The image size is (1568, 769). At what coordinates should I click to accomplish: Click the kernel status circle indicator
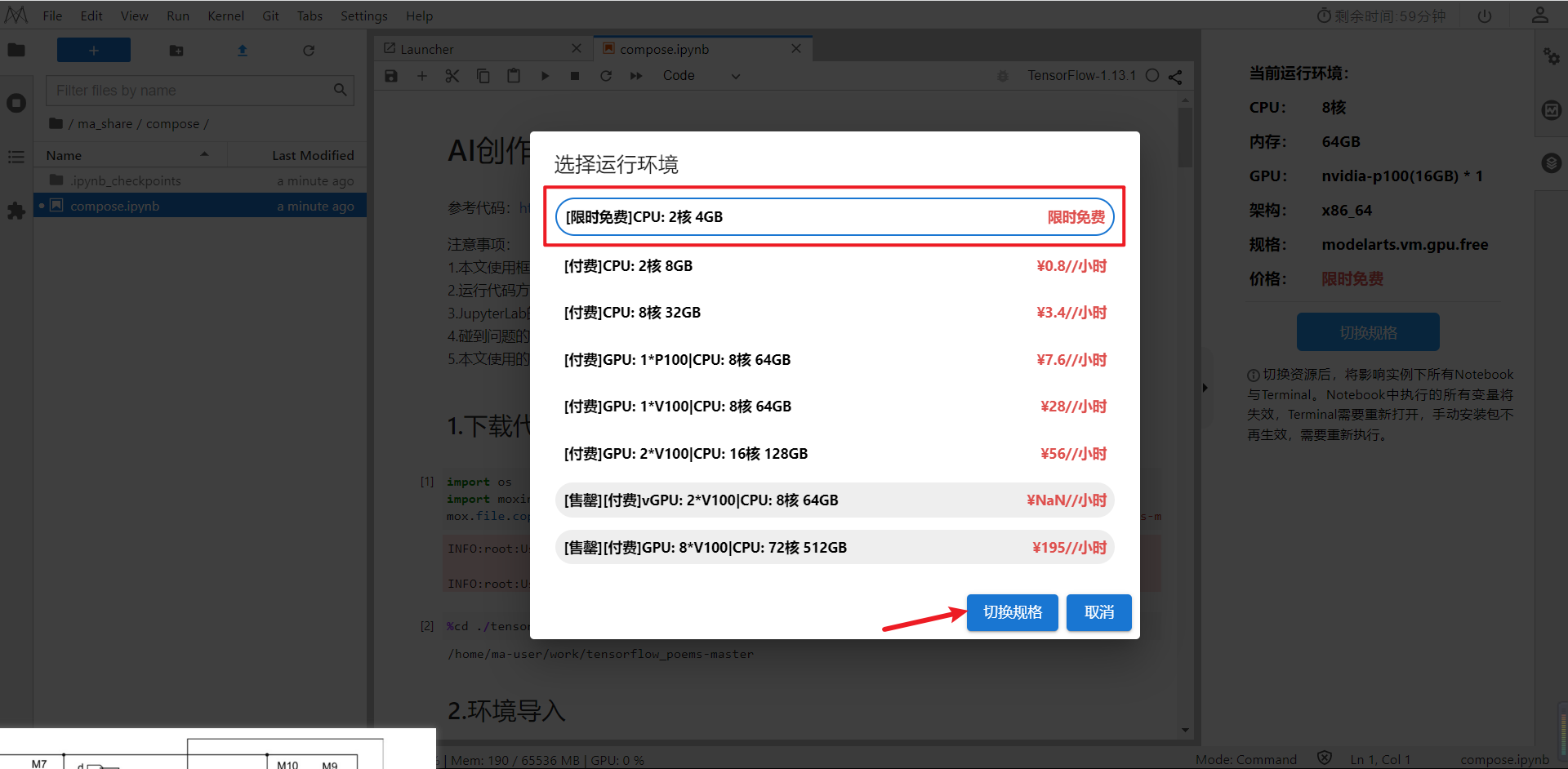pyautogui.click(x=1152, y=76)
